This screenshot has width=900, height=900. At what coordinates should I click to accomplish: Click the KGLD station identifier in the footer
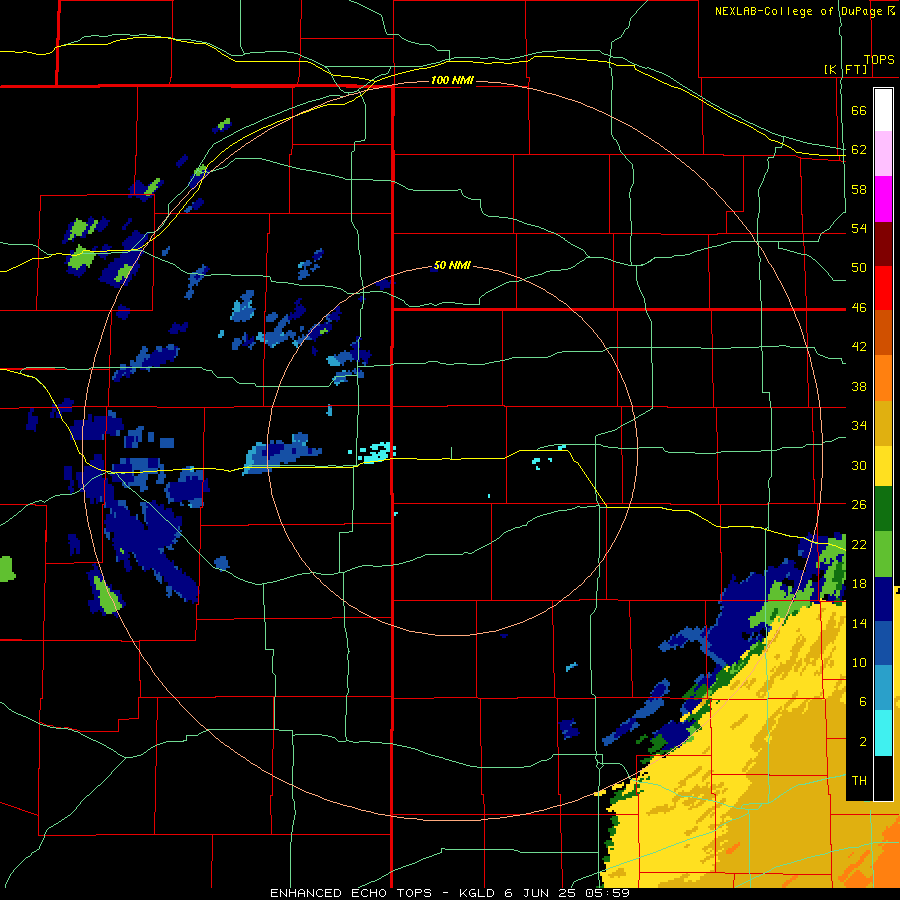click(479, 893)
